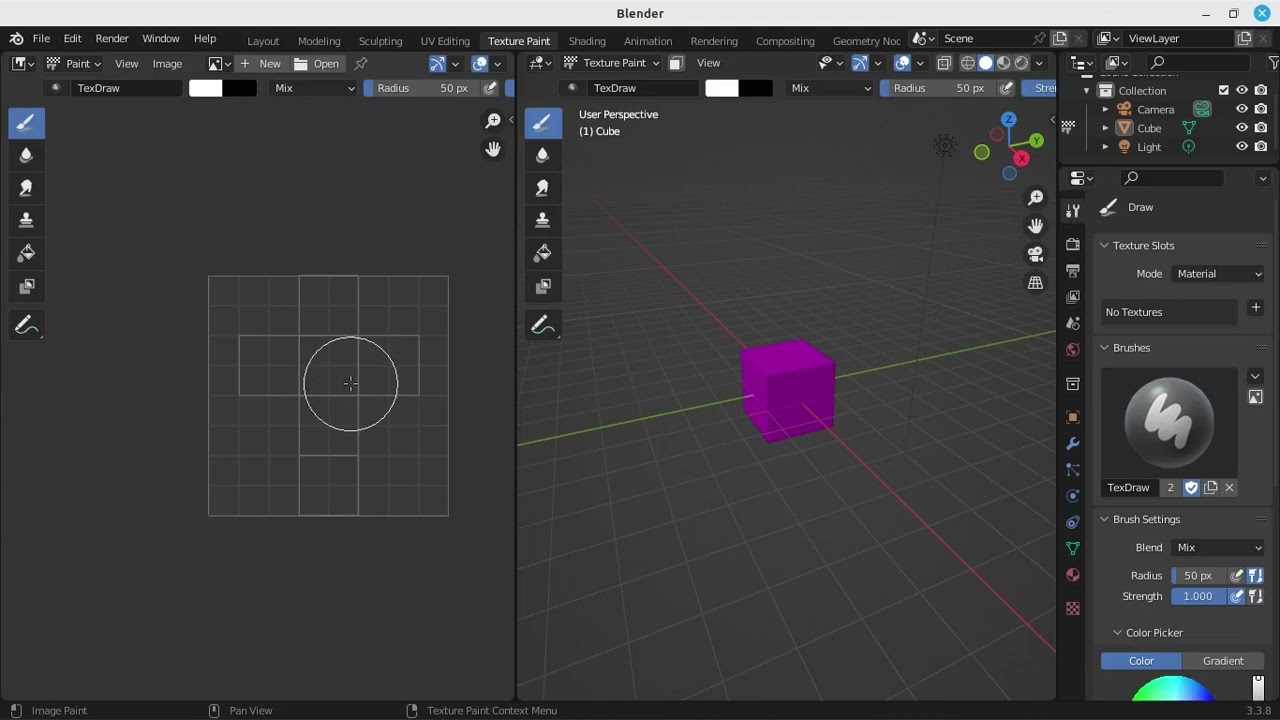Select the Annotate tool in image editor
This screenshot has height=720, width=1280.
click(x=26, y=325)
